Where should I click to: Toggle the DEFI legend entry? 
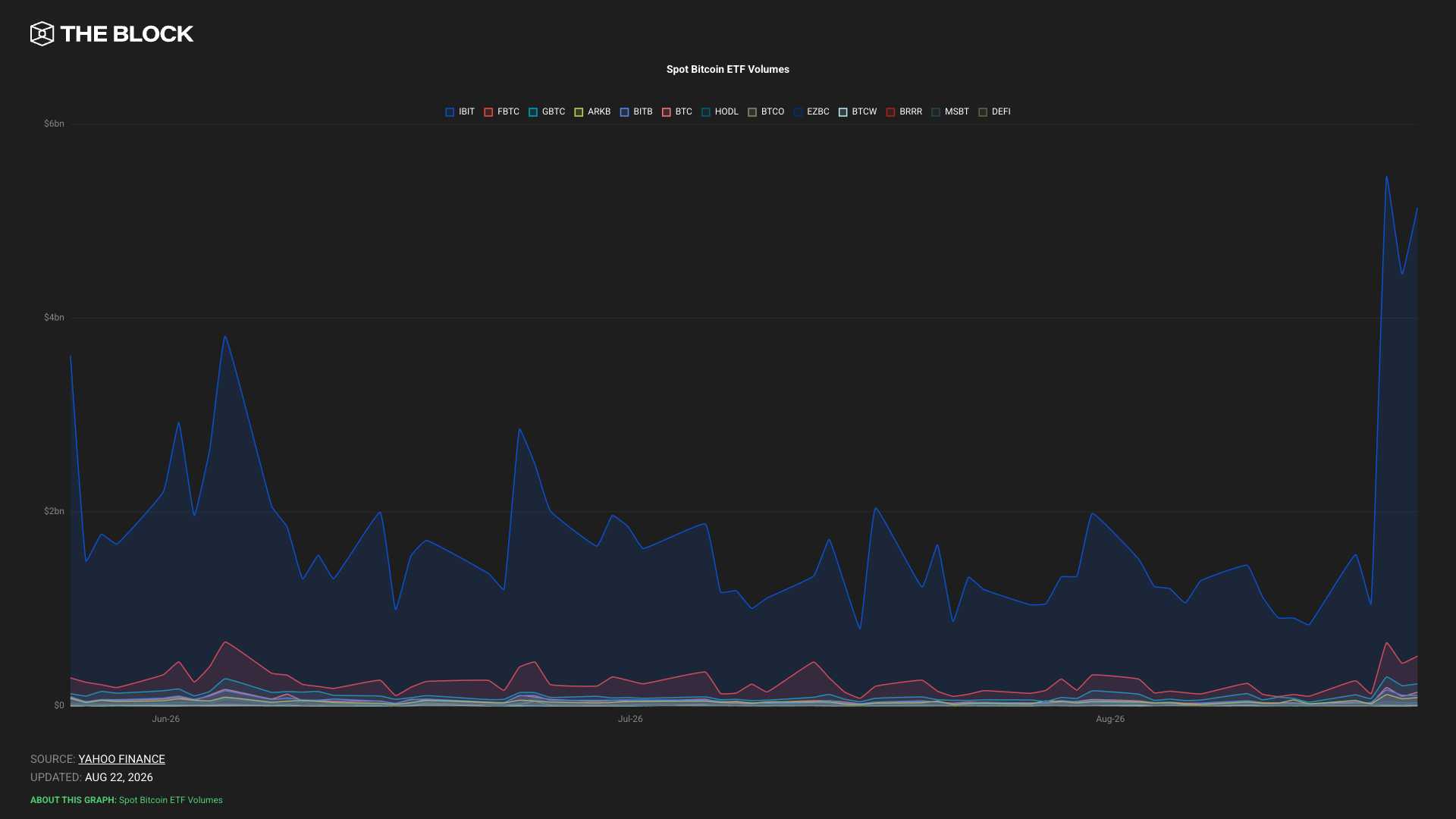pos(994,112)
